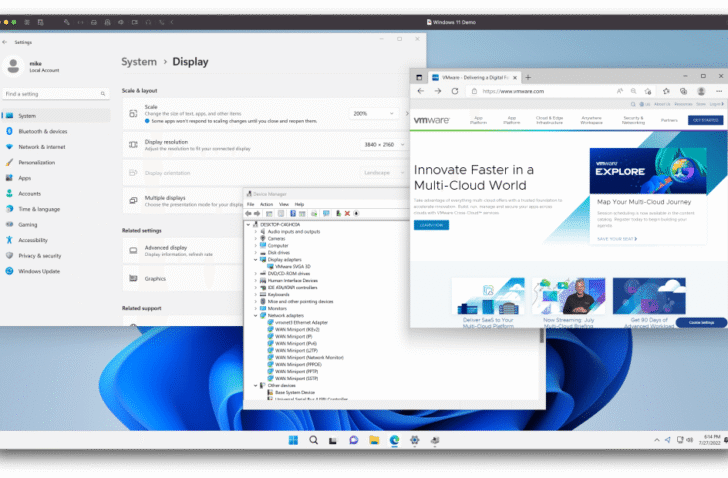This screenshot has width=728, height=478.
Task: Go back in the Edge browser
Action: 421,91
